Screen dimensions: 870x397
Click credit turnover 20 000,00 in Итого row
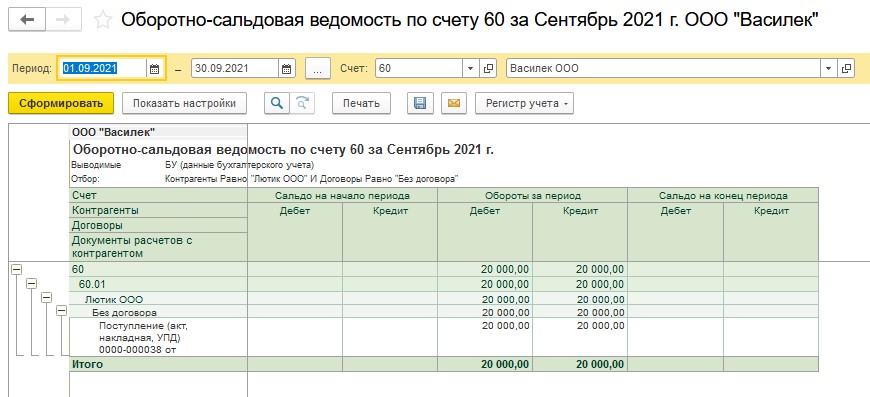[x=580, y=364]
